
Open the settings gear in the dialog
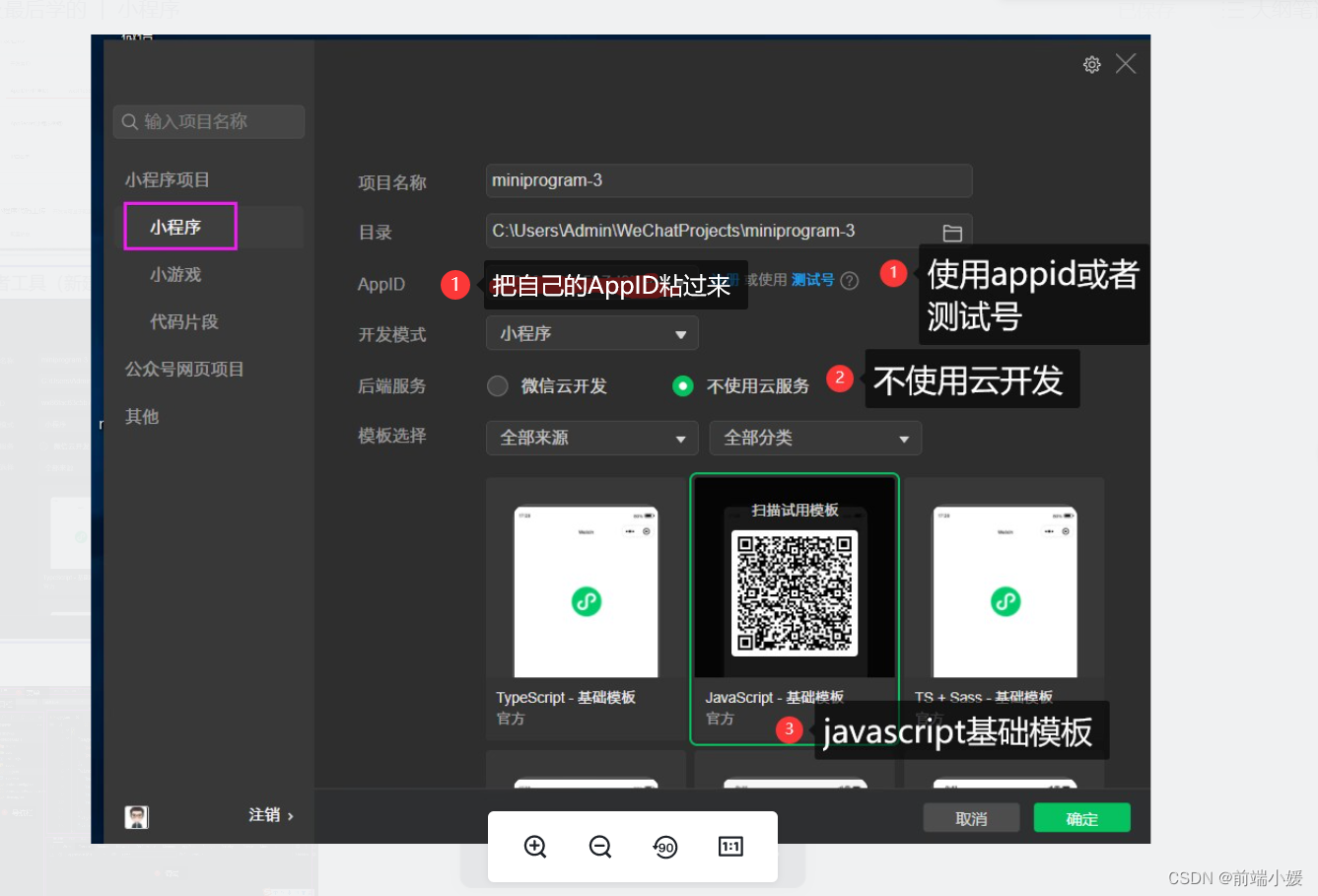click(1091, 65)
